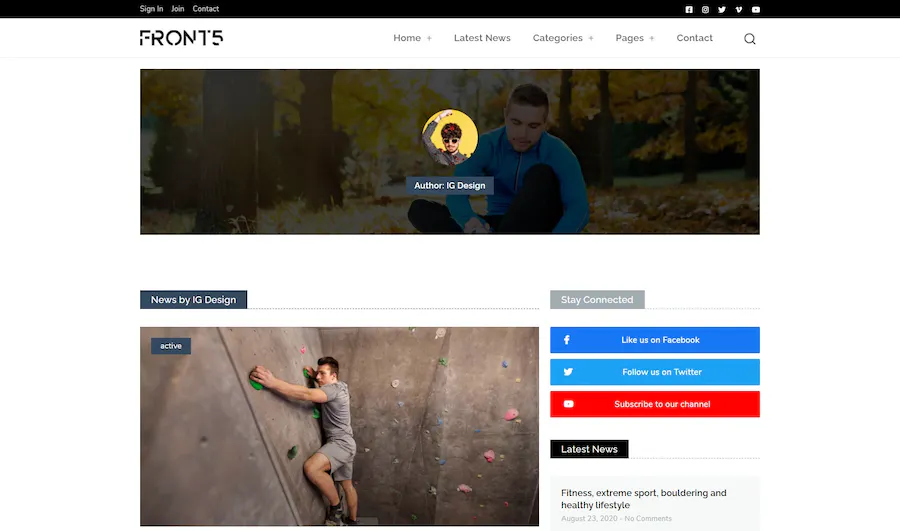The image size is (900, 531).
Task: Expand the Pages menu plus sign
Action: point(651,38)
